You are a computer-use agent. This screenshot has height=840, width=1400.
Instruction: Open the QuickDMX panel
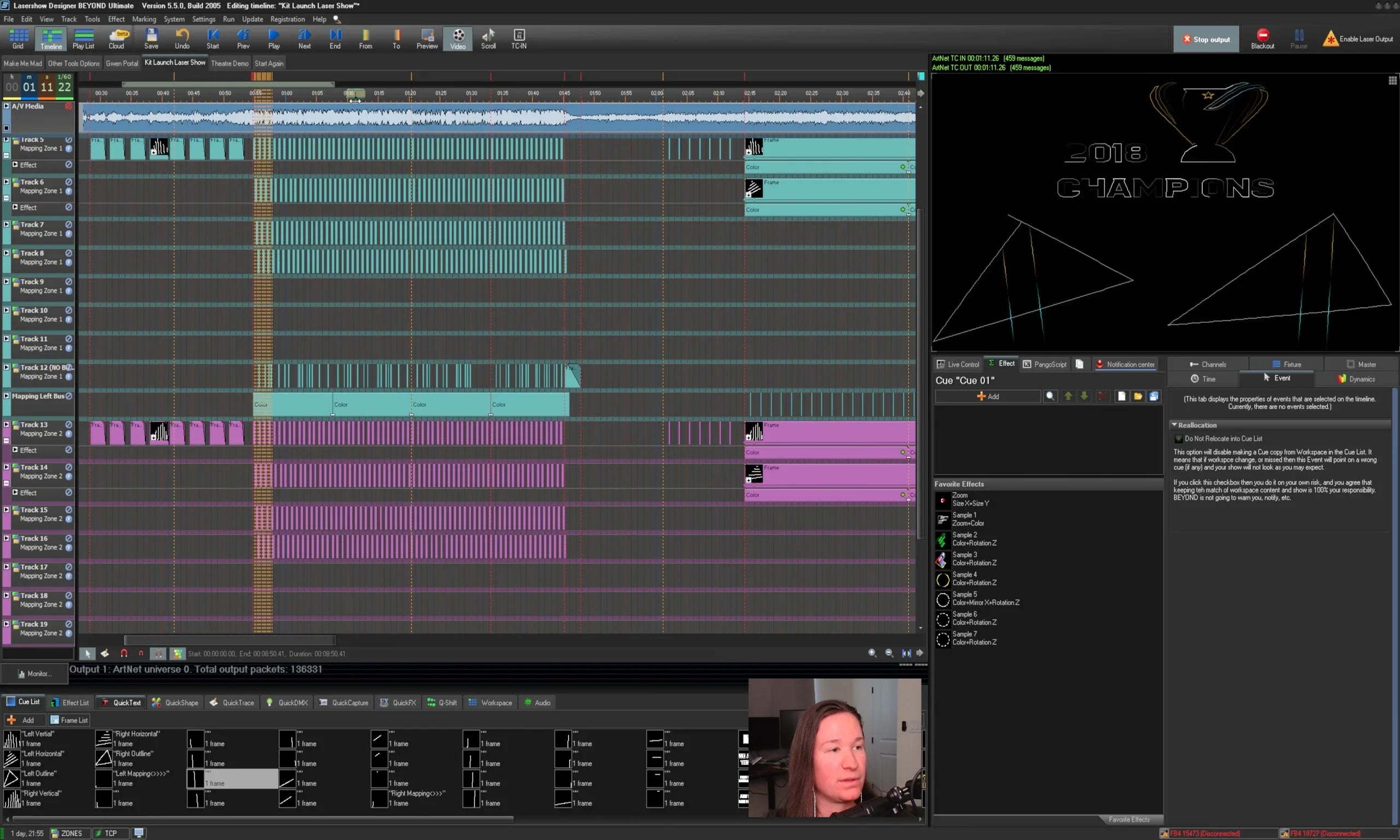coord(287,702)
